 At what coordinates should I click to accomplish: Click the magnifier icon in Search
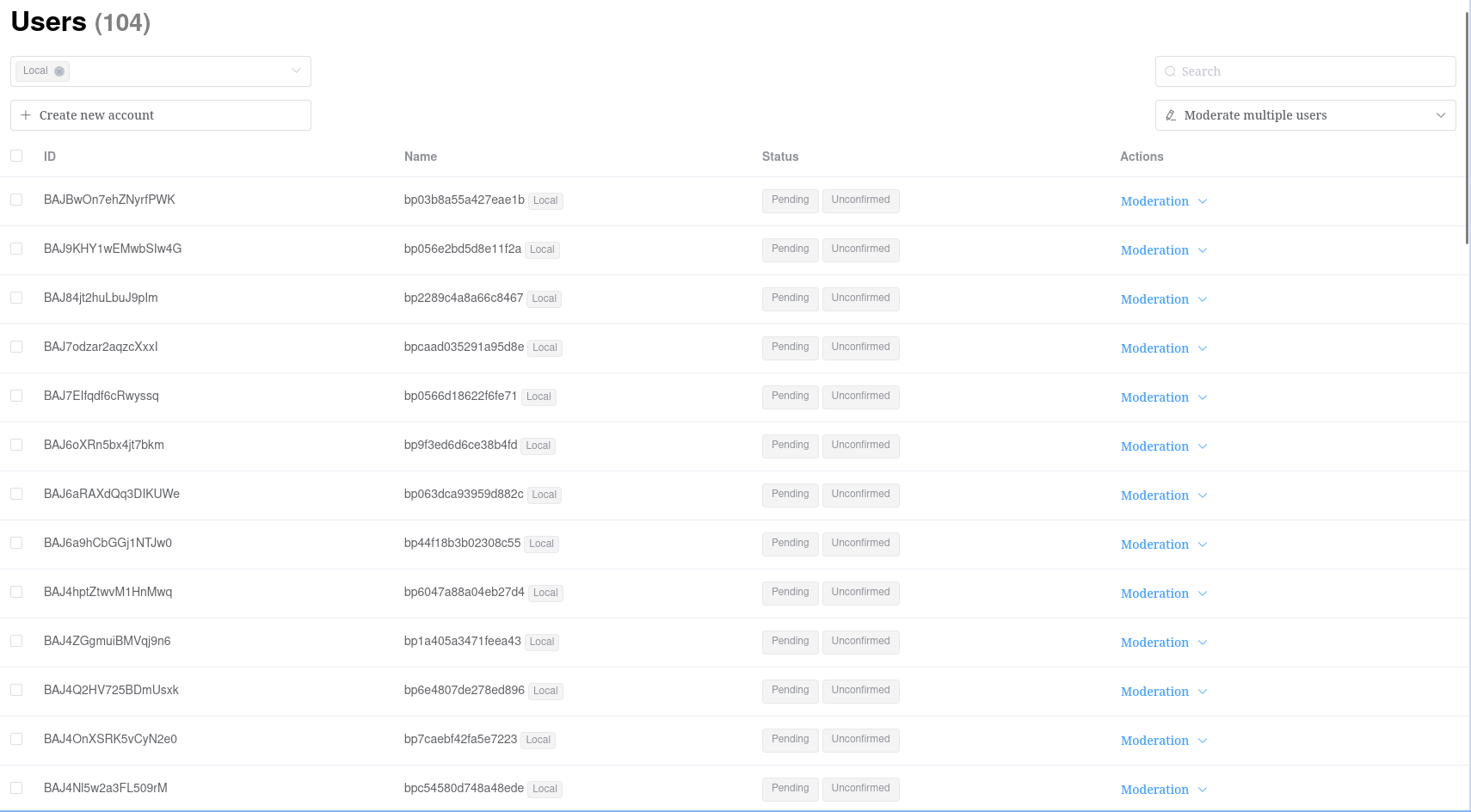(x=1170, y=71)
